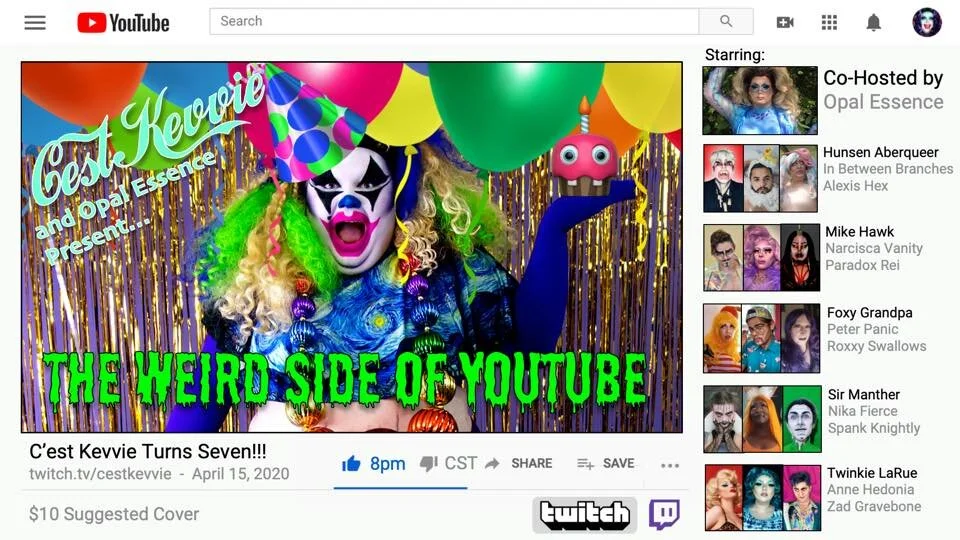Open the account avatar menu
Image resolution: width=960 pixels, height=540 pixels.
(x=927, y=22)
